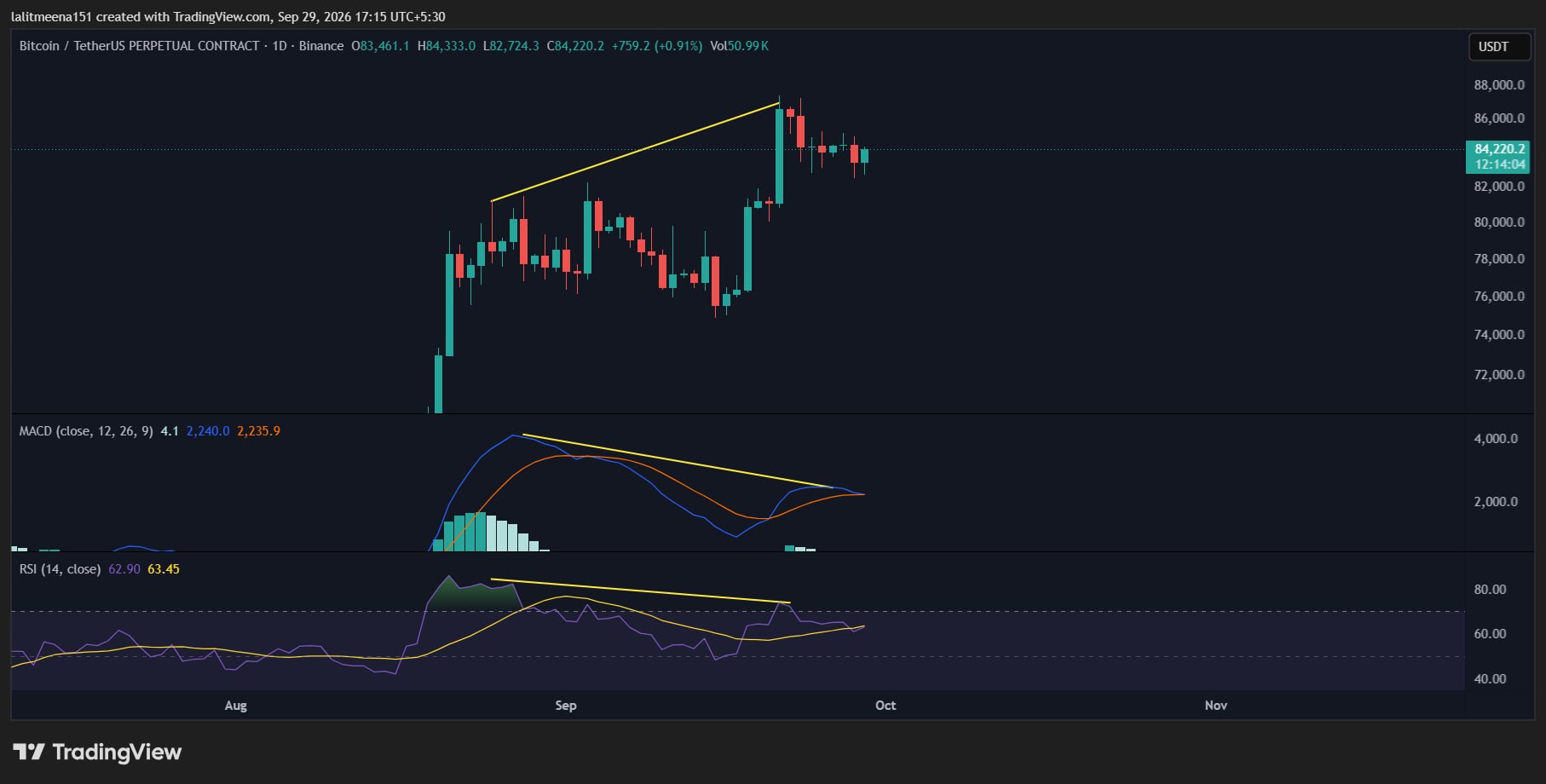Click the Aug label on time axis

coord(235,706)
